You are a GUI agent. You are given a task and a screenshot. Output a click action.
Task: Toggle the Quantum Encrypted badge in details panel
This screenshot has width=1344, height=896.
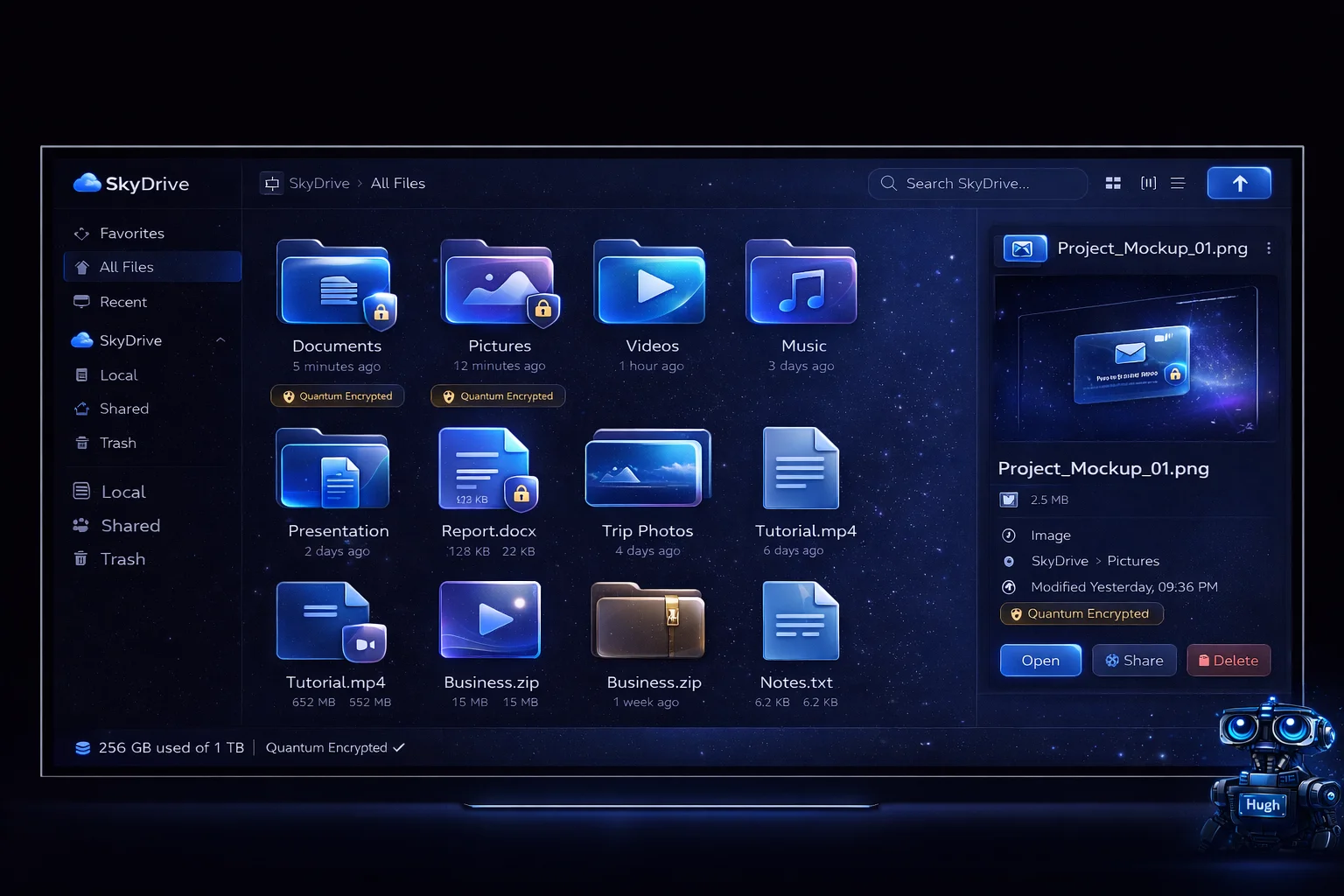pyautogui.click(x=1081, y=613)
